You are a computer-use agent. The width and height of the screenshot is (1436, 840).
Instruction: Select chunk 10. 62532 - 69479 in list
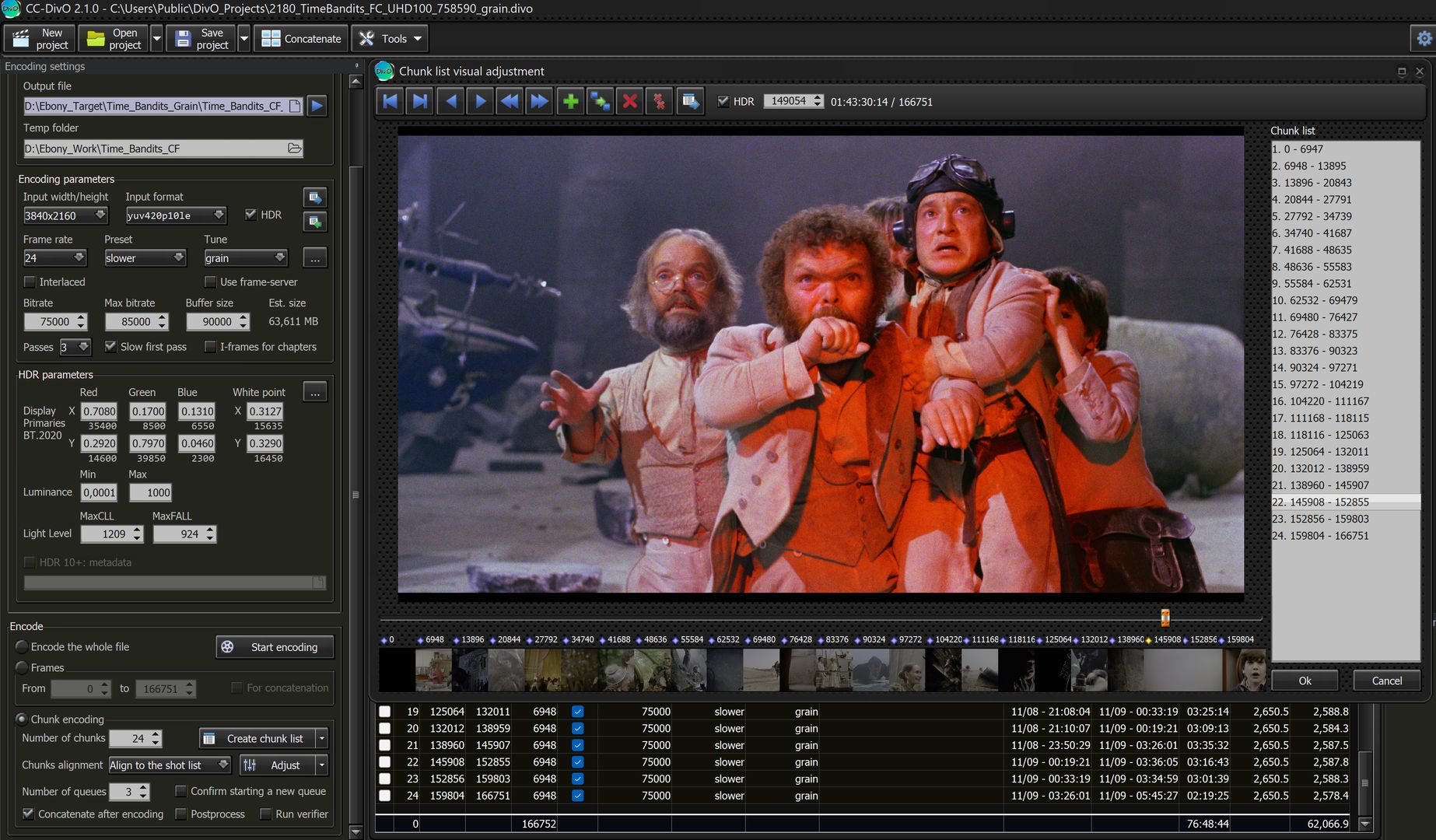coord(1346,300)
